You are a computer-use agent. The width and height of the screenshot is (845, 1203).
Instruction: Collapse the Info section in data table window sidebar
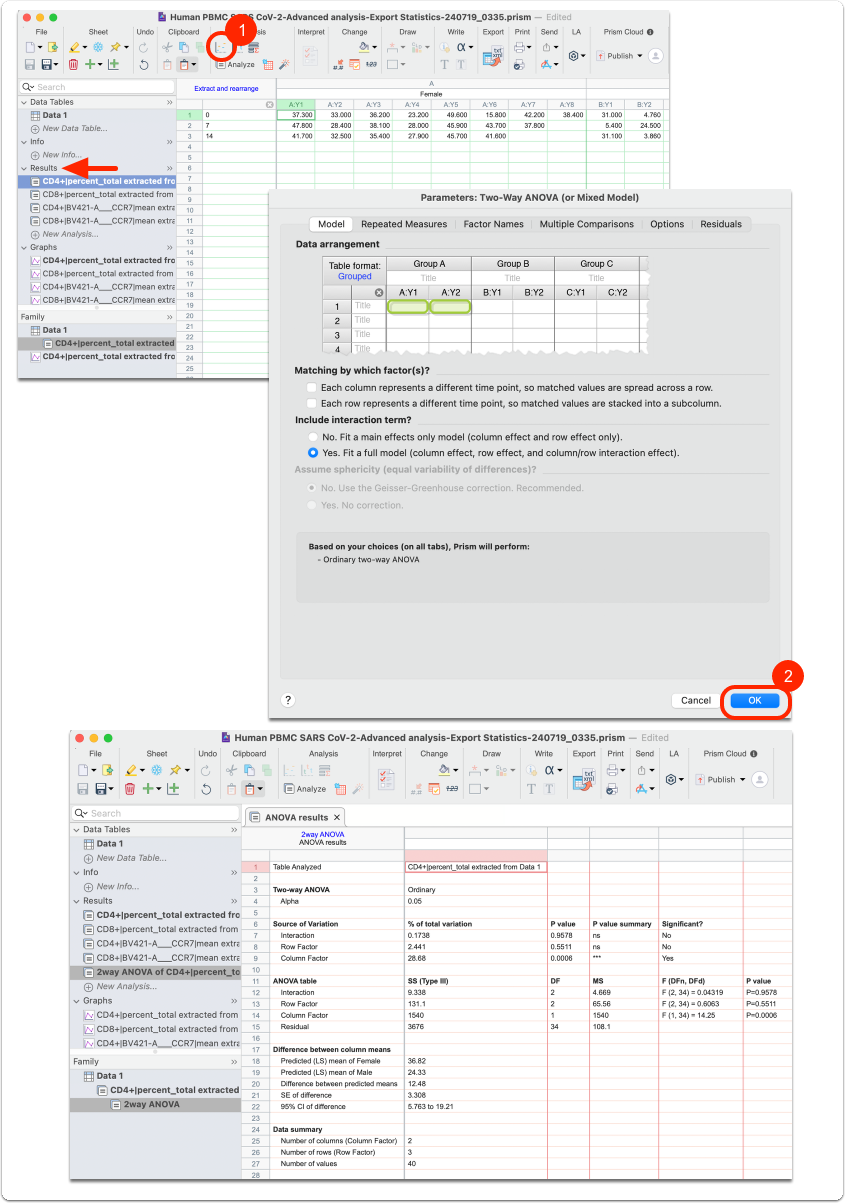pyautogui.click(x=24, y=142)
